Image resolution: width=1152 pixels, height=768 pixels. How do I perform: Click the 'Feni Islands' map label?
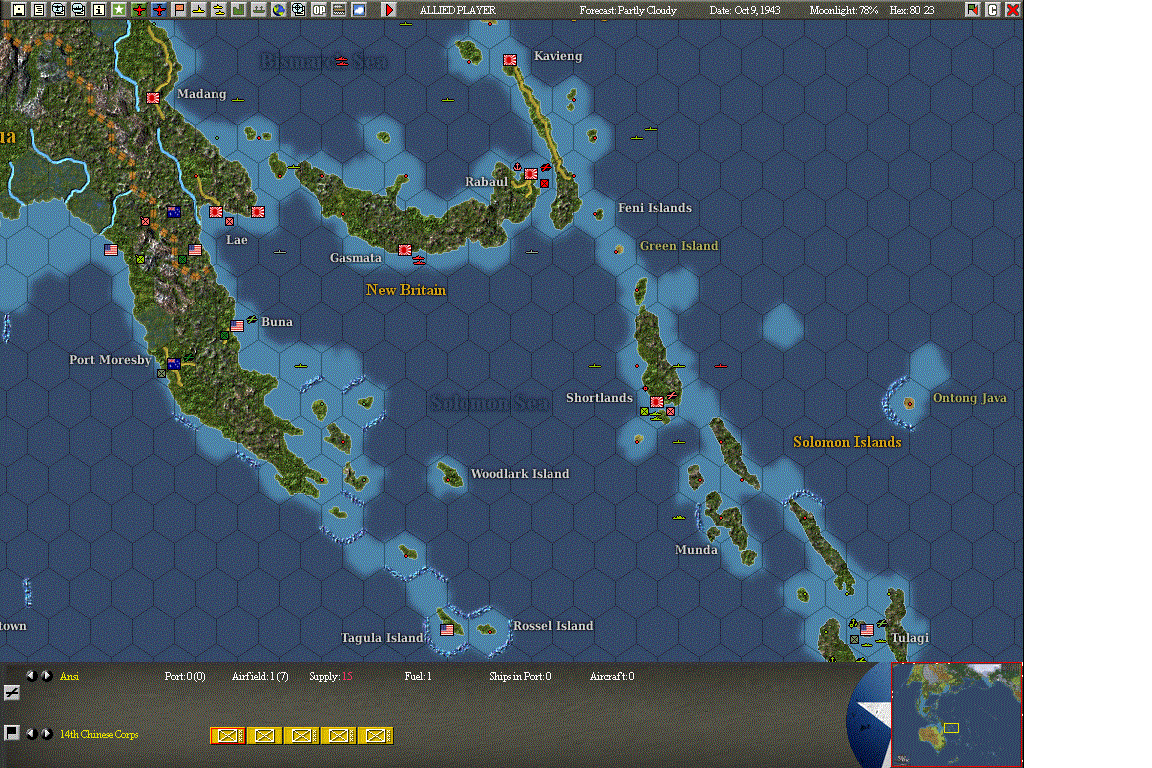coord(655,208)
